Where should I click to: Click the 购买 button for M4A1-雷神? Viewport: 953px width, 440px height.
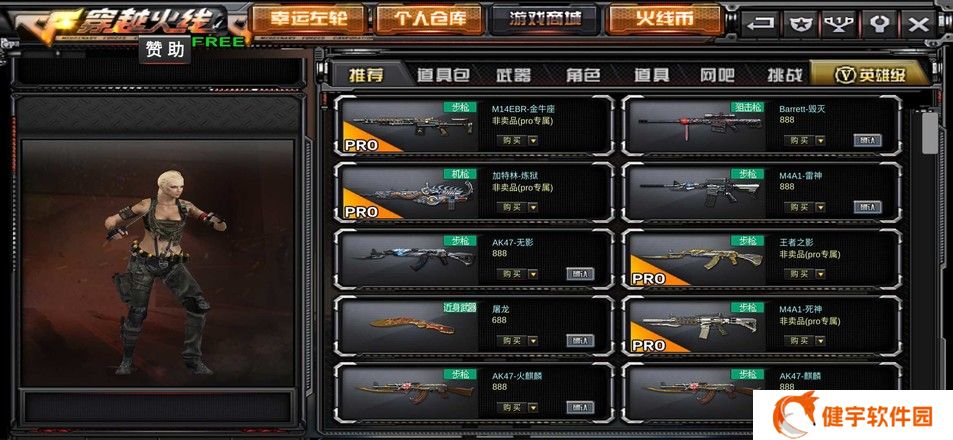tap(799, 207)
